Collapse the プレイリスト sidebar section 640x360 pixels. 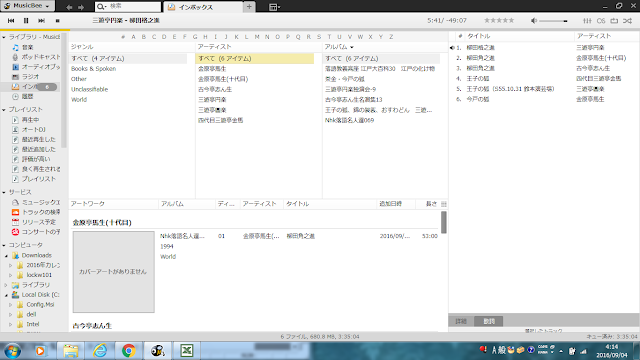[4, 110]
